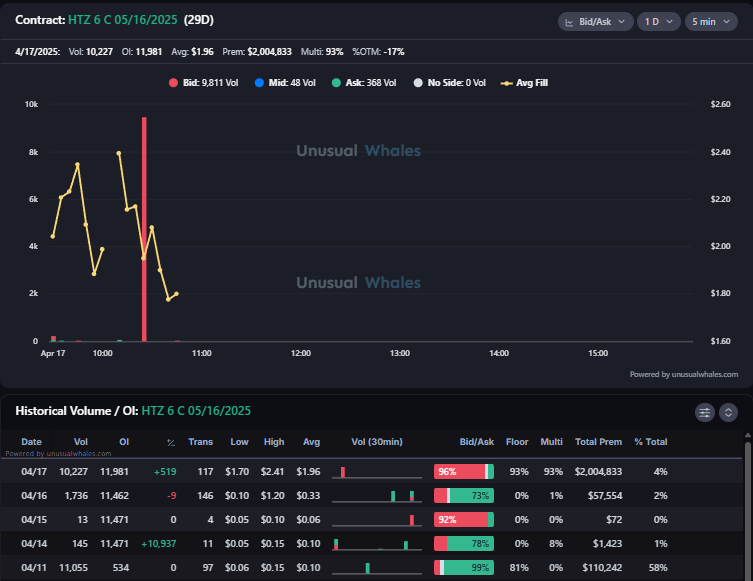Sort table by OI column
753x581 pixels.
click(x=124, y=442)
